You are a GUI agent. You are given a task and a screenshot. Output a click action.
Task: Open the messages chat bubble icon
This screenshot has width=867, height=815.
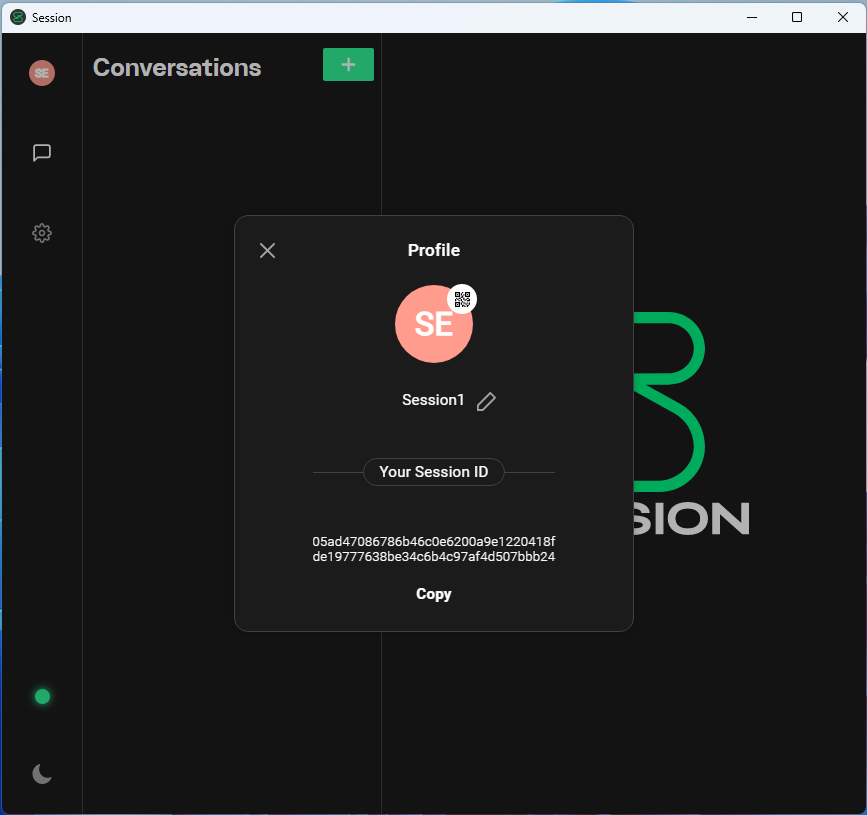coord(42,153)
